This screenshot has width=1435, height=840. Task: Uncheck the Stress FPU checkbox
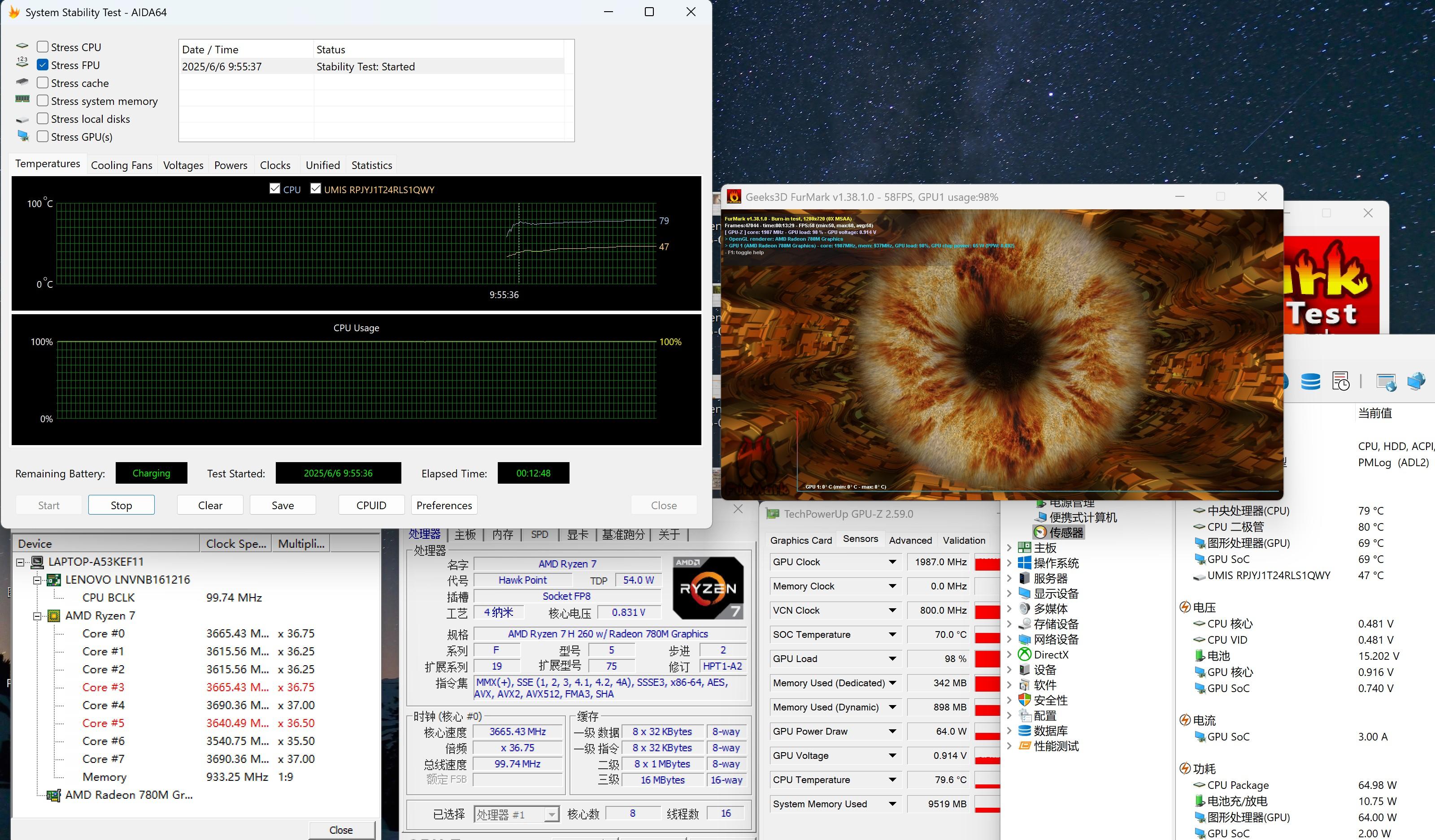tap(43, 65)
